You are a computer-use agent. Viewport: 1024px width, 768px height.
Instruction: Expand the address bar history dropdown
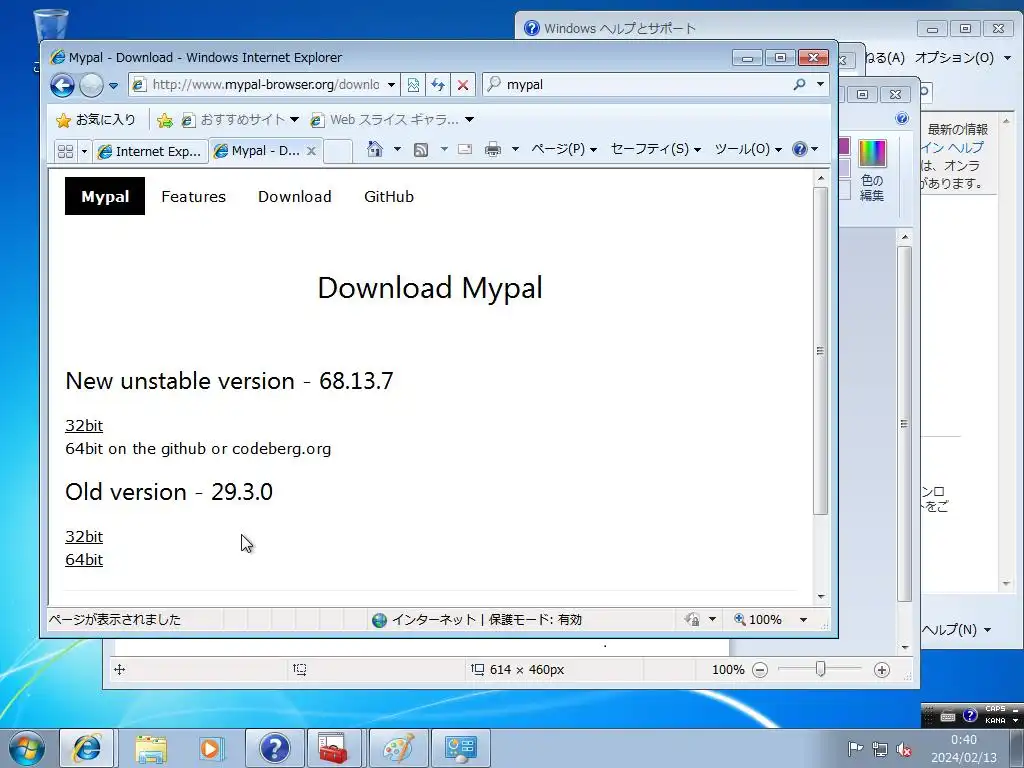tap(391, 85)
